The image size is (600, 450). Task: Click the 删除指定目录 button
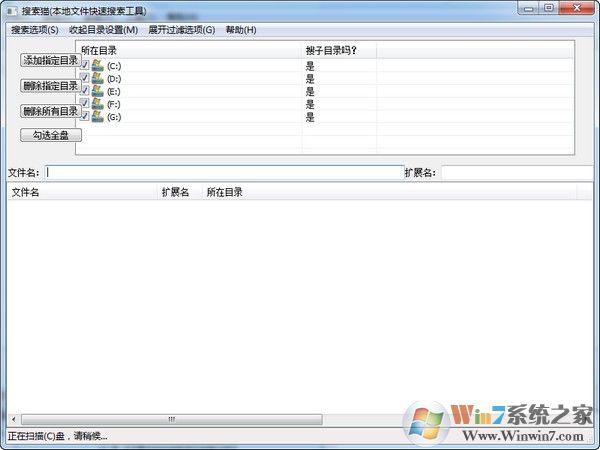pos(50,86)
